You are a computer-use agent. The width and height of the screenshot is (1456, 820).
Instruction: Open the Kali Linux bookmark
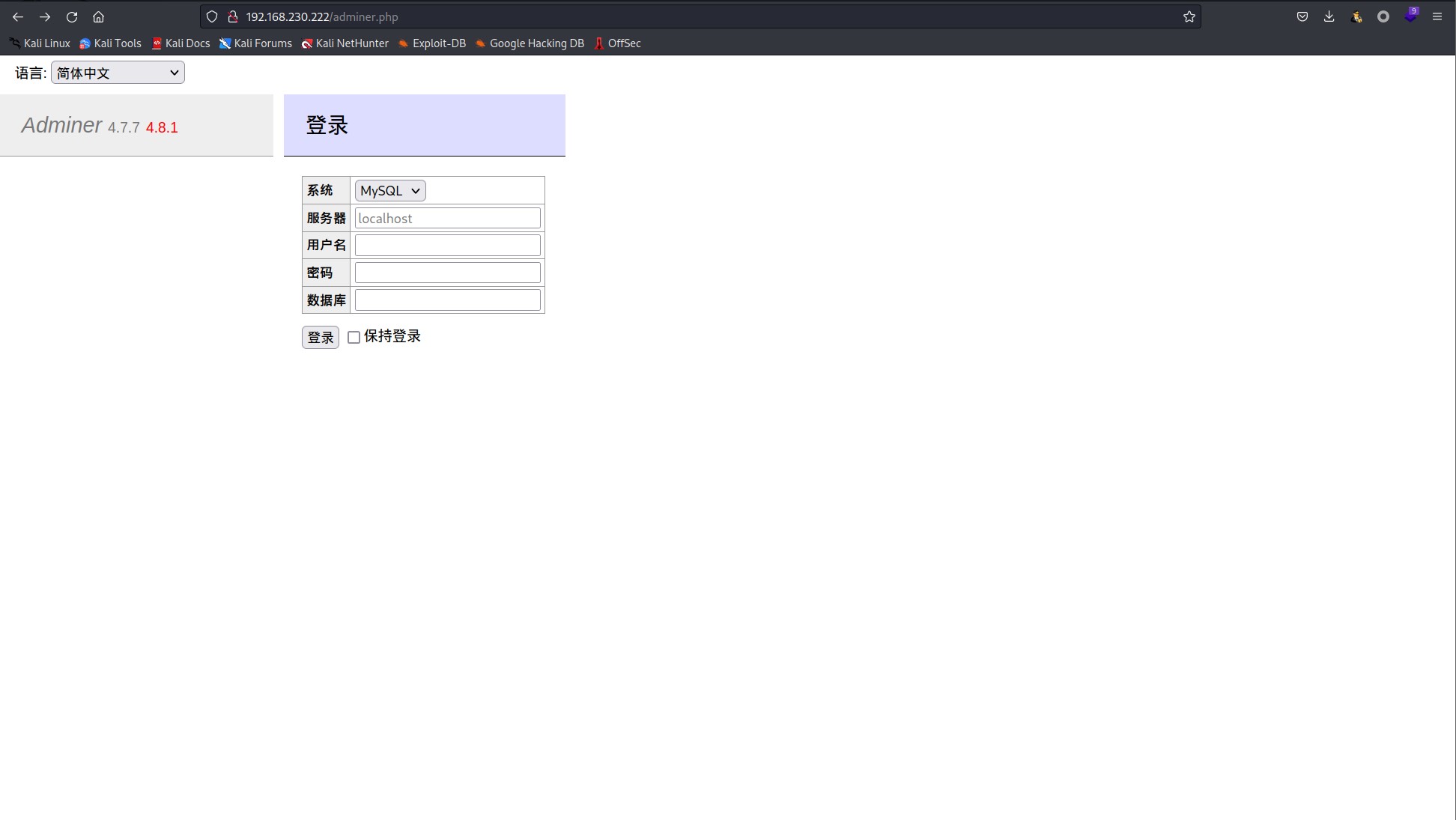(40, 43)
